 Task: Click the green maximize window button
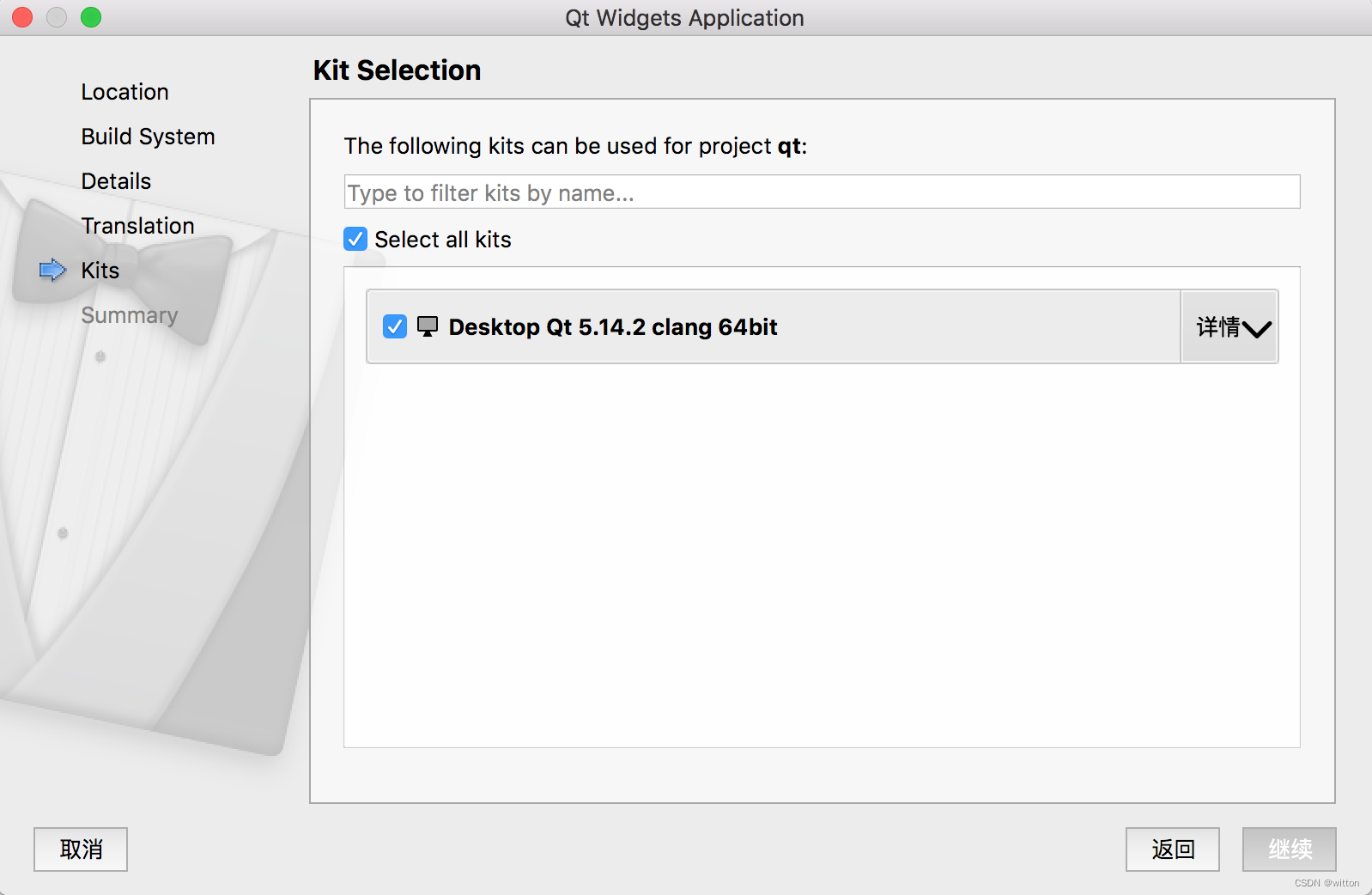[91, 17]
